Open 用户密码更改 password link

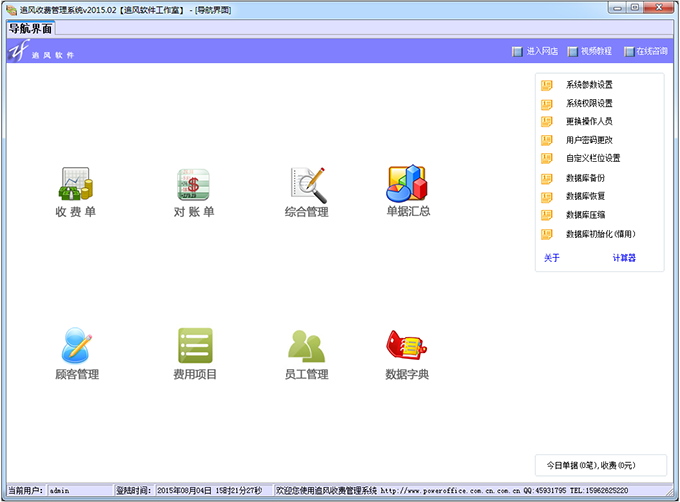(x=589, y=140)
